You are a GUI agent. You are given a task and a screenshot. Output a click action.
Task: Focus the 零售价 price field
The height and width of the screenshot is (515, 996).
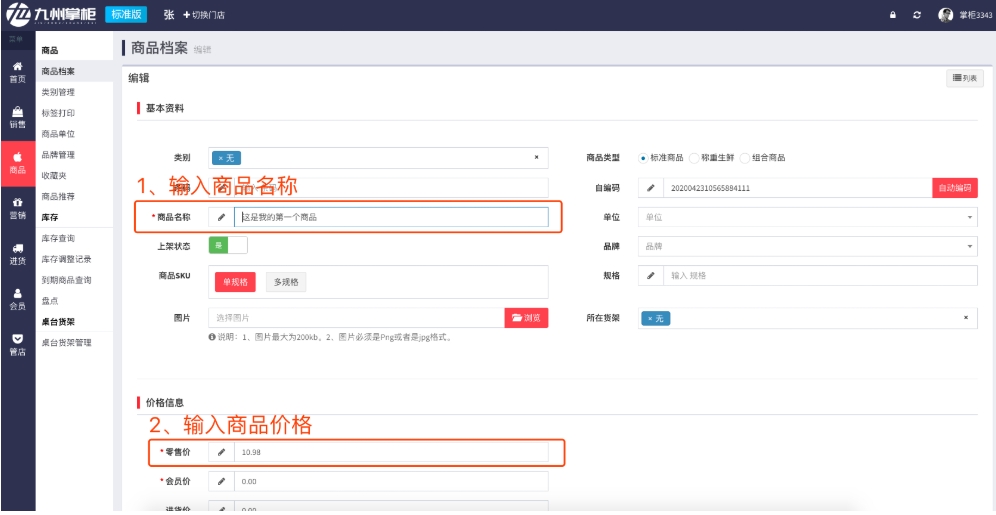coord(391,452)
